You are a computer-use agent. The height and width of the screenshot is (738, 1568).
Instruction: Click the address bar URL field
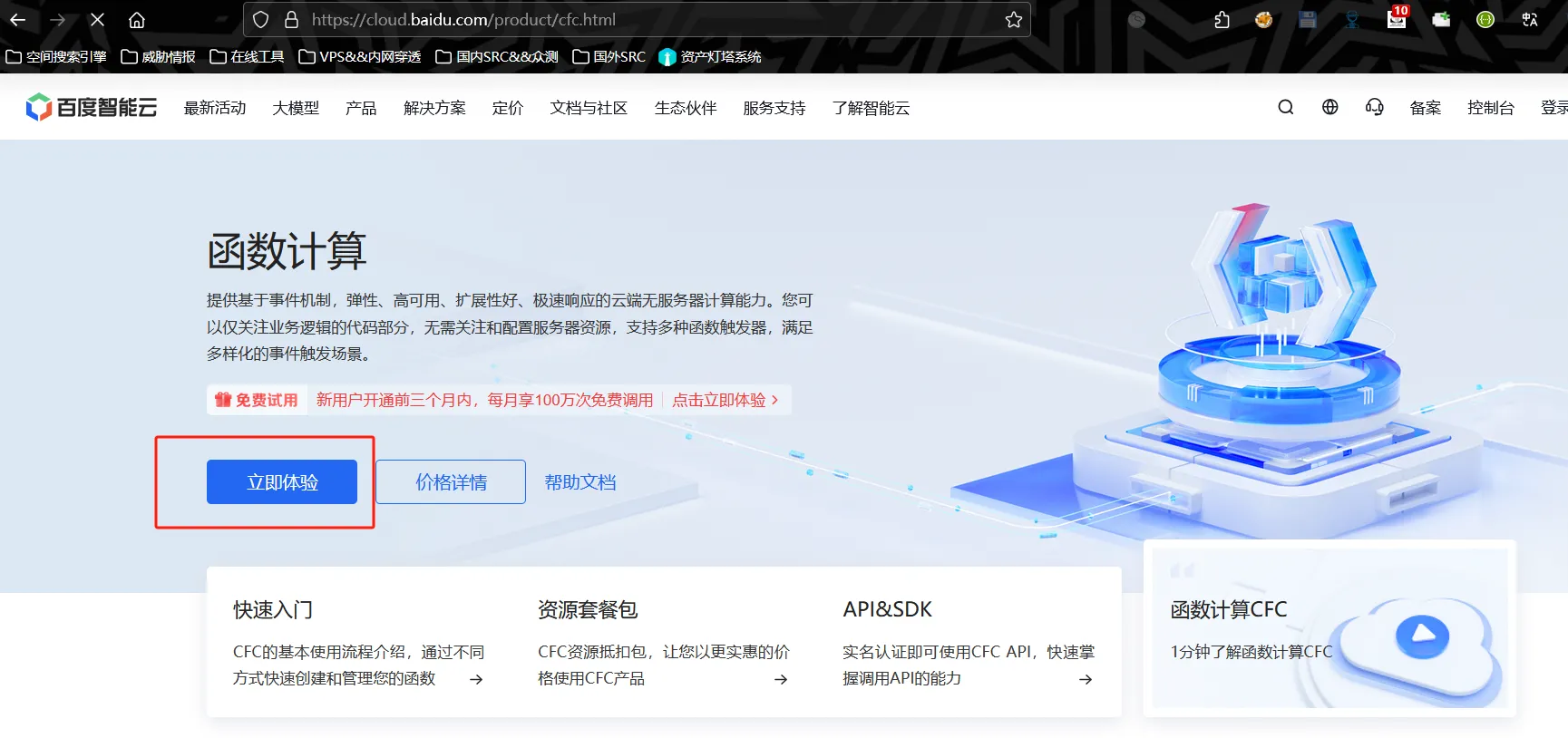coord(637,20)
